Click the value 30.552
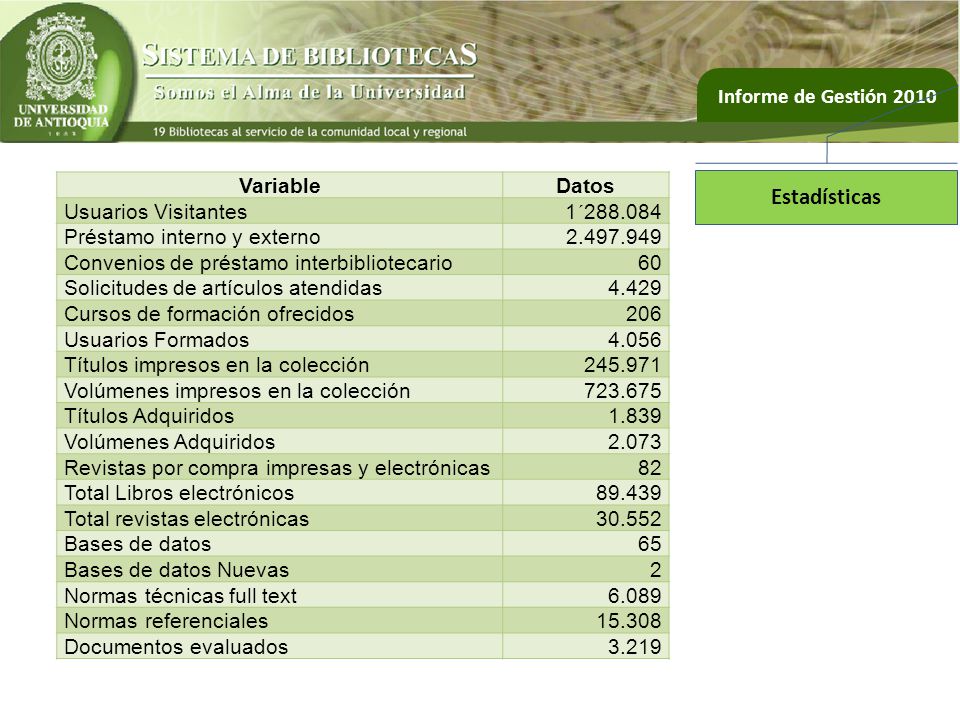The height and width of the screenshot is (720, 960). point(628,519)
